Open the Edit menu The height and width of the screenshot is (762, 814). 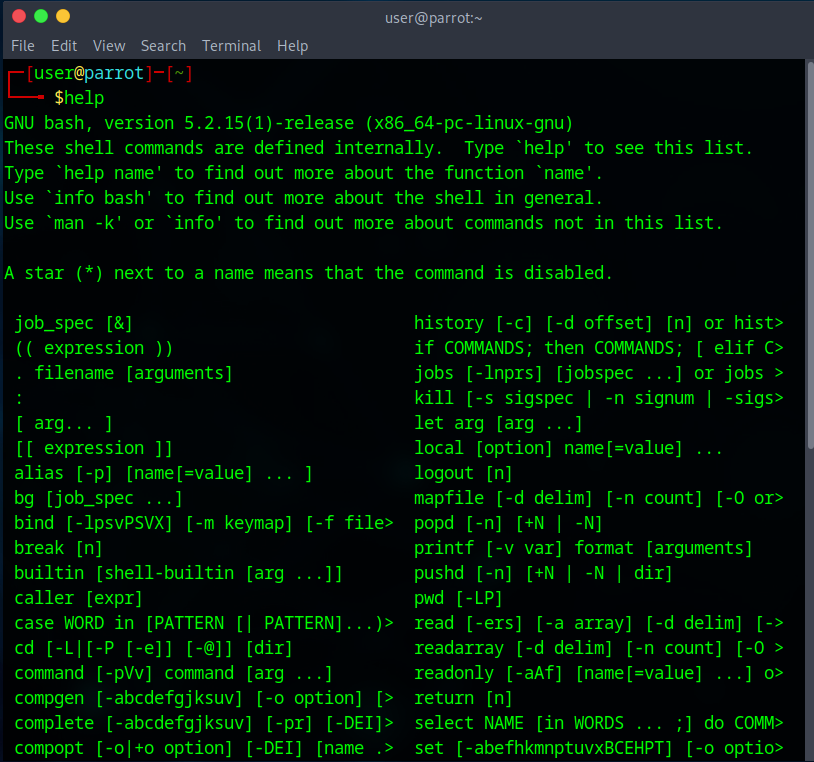tap(64, 46)
